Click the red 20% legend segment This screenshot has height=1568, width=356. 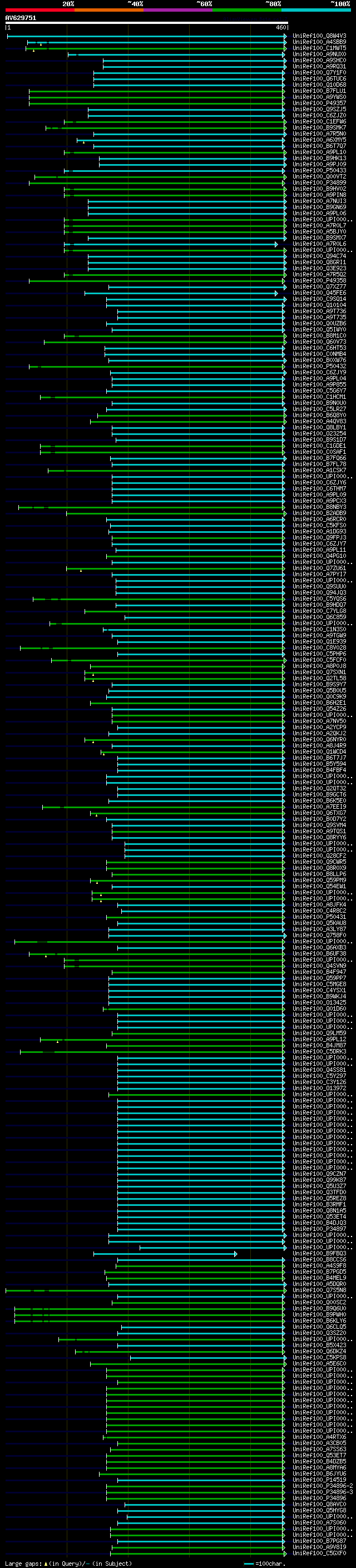[39, 10]
